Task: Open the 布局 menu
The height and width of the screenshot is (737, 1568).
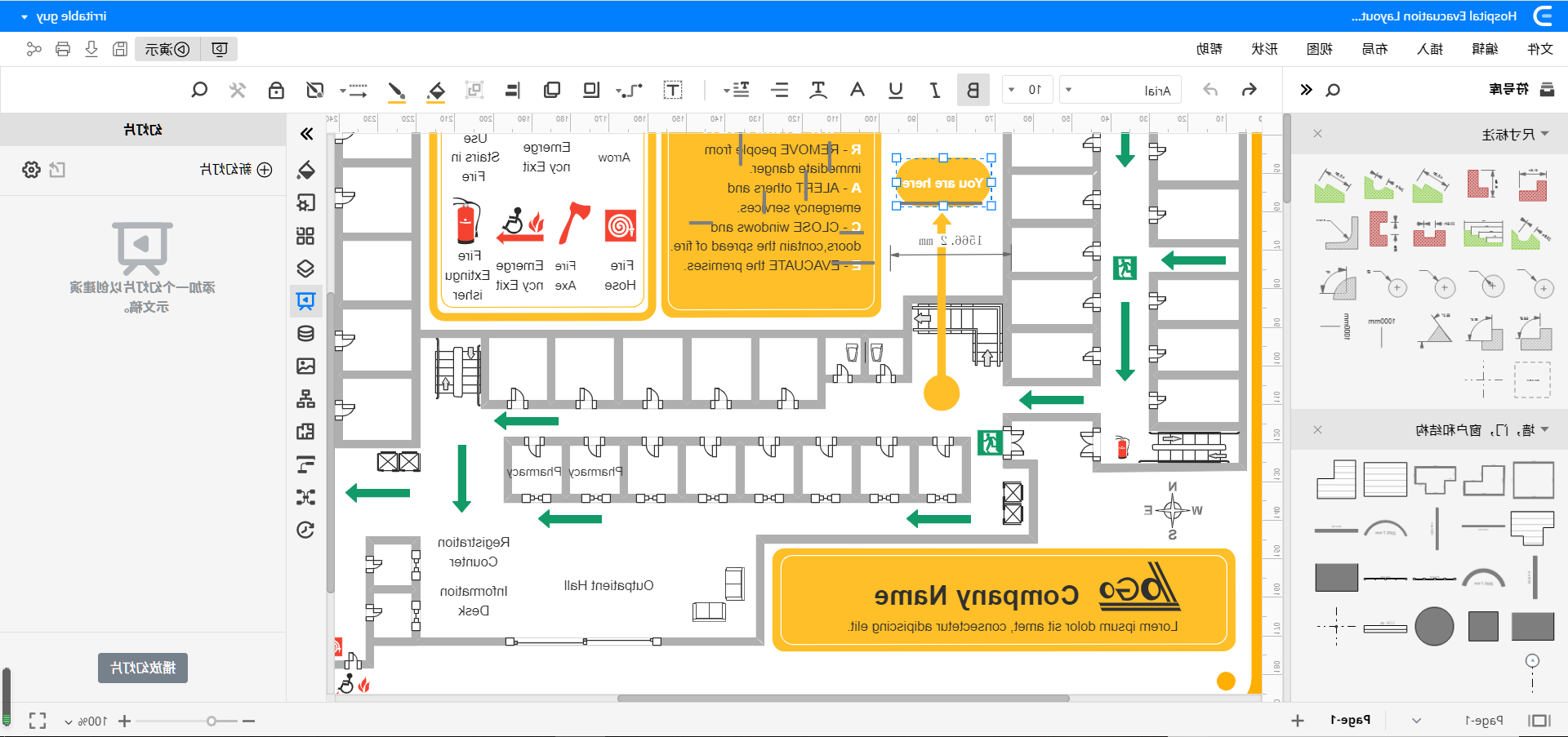Action: pyautogui.click(x=1374, y=49)
